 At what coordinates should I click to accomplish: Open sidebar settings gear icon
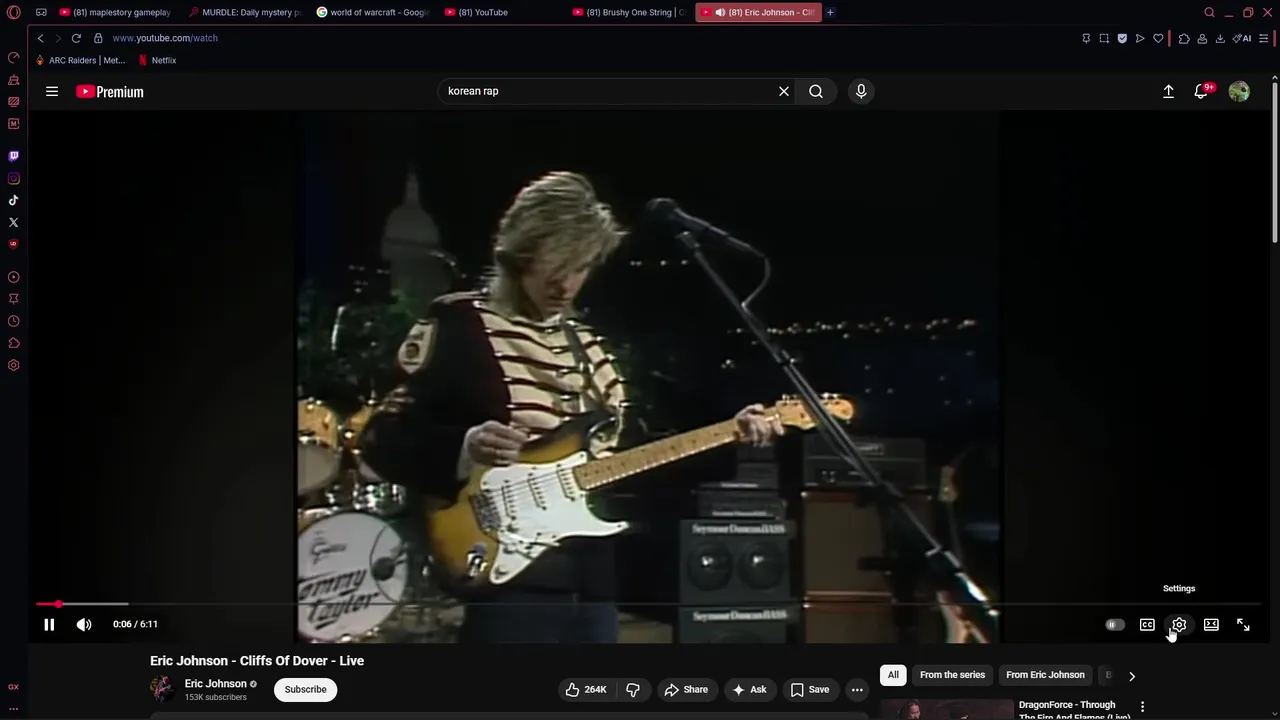[x=13, y=365]
